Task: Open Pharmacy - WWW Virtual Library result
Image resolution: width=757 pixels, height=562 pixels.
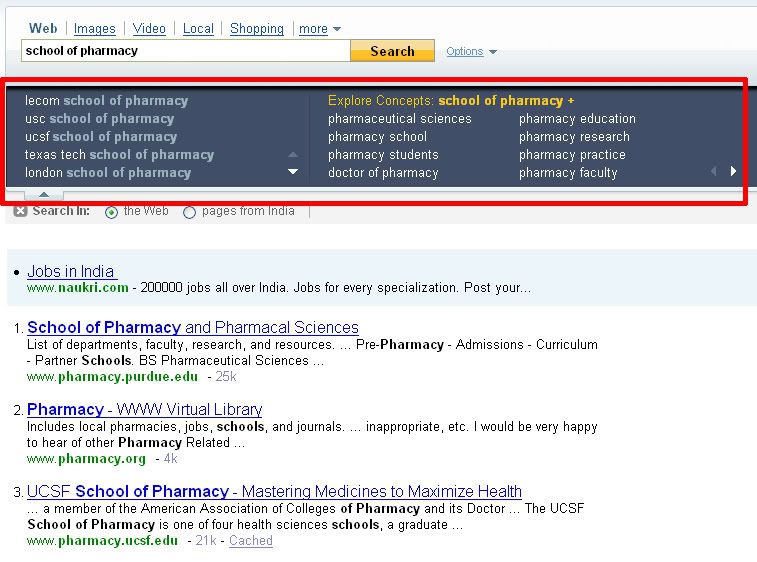Action: coord(144,409)
